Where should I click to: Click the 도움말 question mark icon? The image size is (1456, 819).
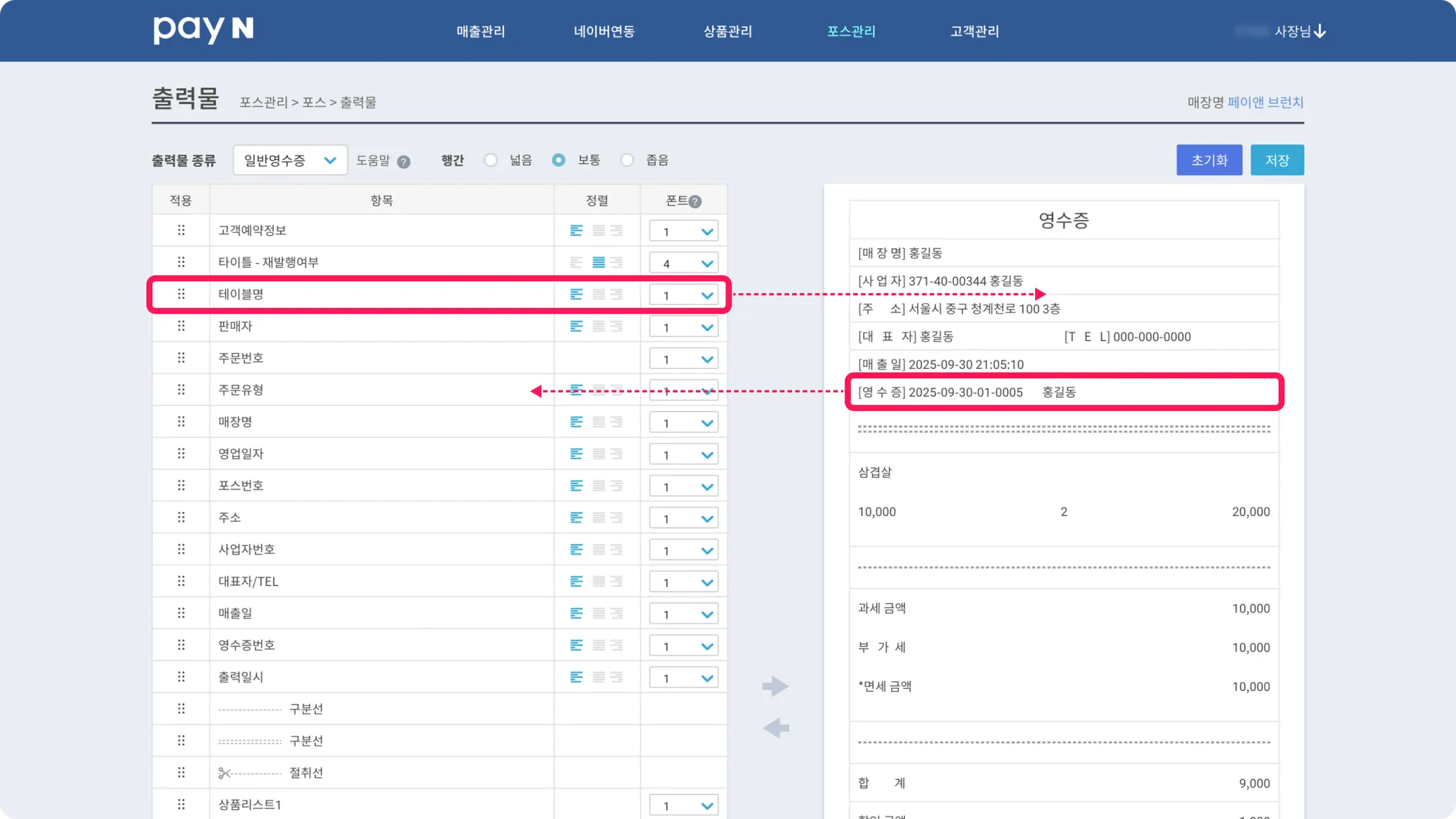pyautogui.click(x=404, y=161)
